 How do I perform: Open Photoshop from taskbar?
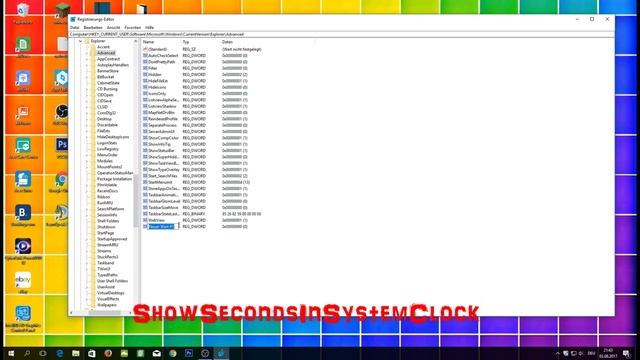tap(189, 353)
